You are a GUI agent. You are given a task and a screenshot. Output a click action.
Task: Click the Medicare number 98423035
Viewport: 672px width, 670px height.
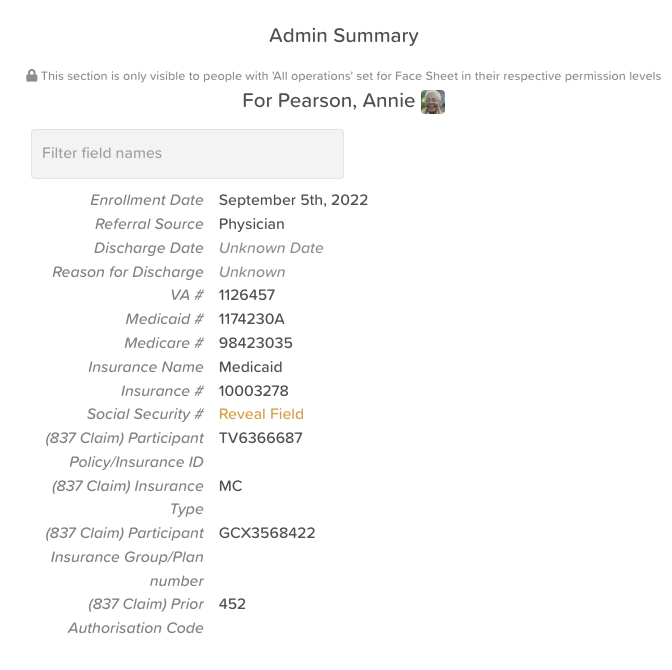pyautogui.click(x=256, y=343)
